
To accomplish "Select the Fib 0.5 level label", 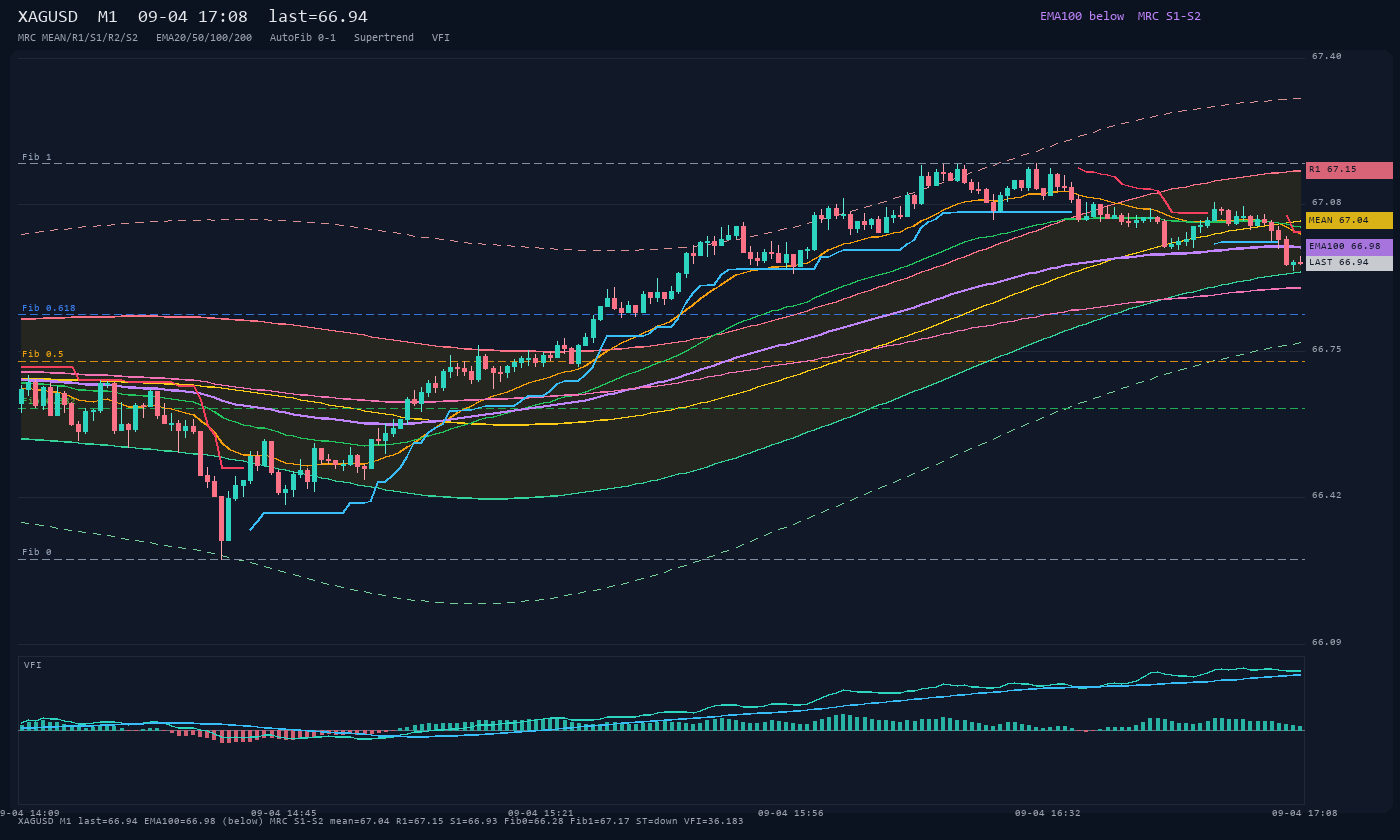I will tap(43, 354).
